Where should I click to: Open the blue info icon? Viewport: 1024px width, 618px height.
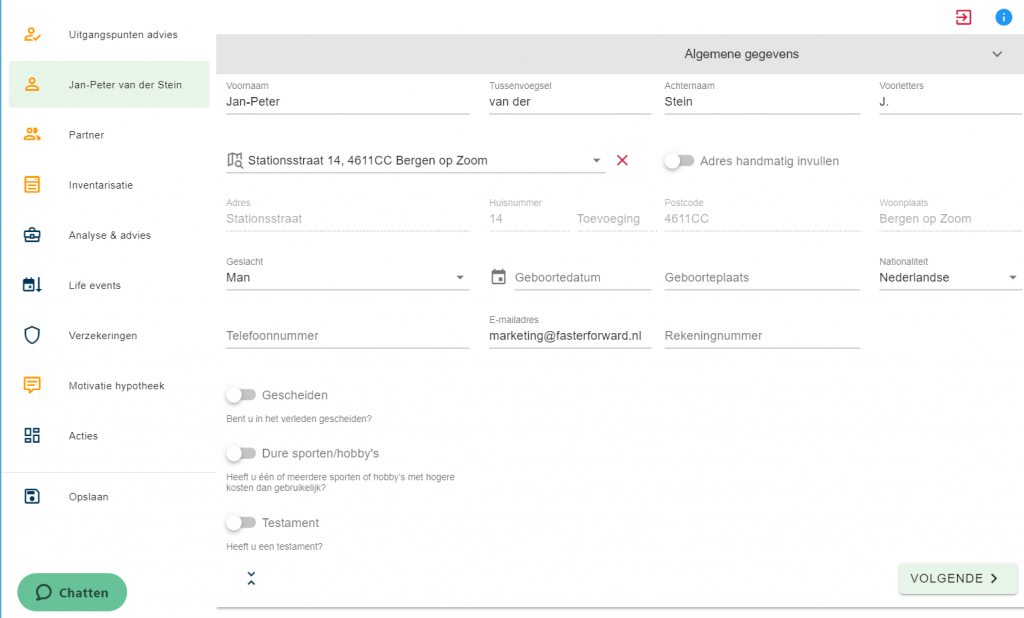tap(1004, 17)
